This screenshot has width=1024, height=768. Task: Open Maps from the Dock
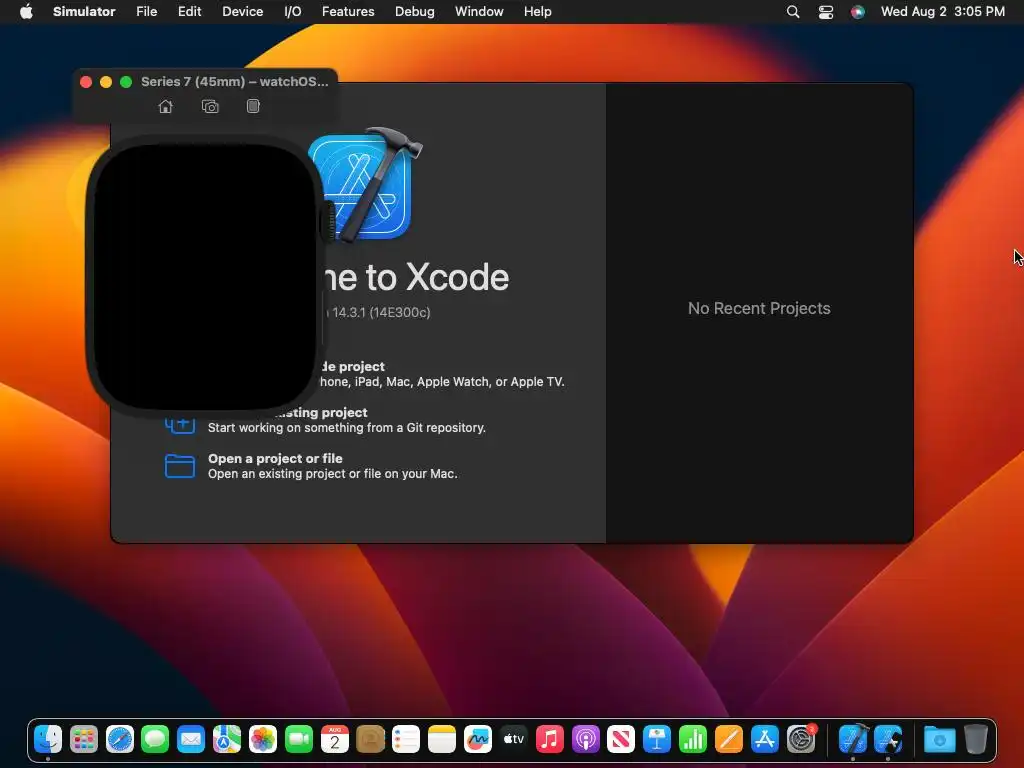[x=227, y=739]
